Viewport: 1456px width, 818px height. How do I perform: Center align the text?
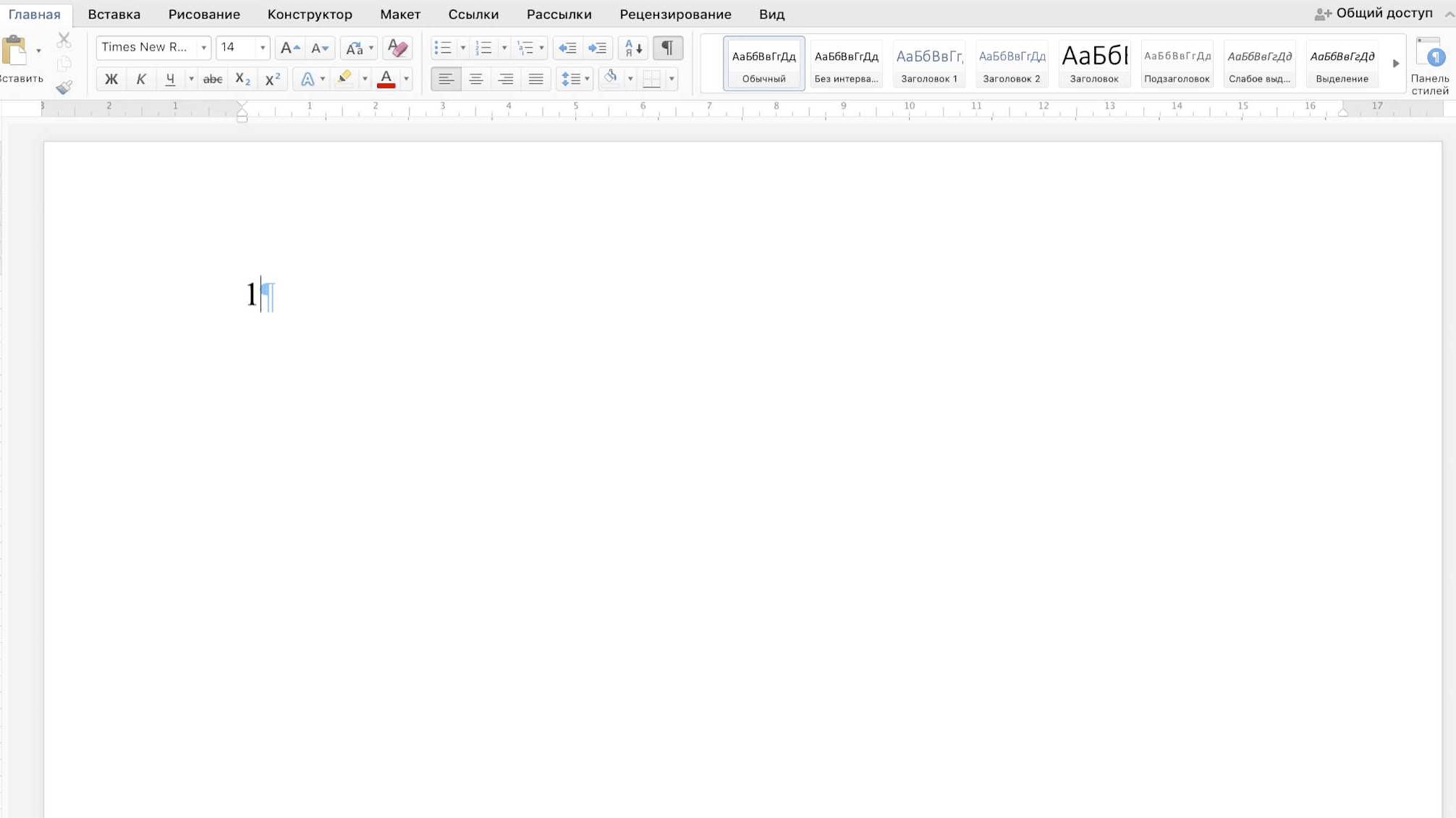point(475,79)
